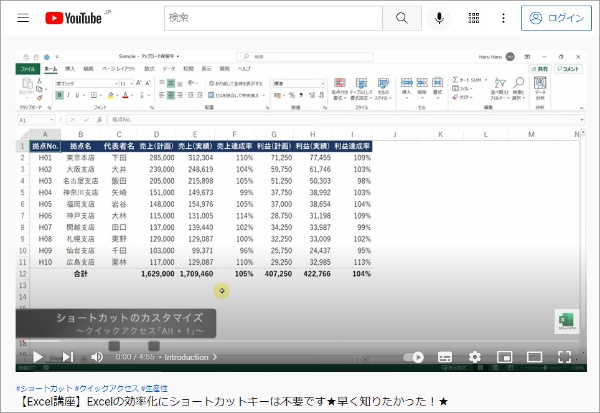Click the AutoSum sigma in Excel
600x413 pixels.
[x=455, y=80]
